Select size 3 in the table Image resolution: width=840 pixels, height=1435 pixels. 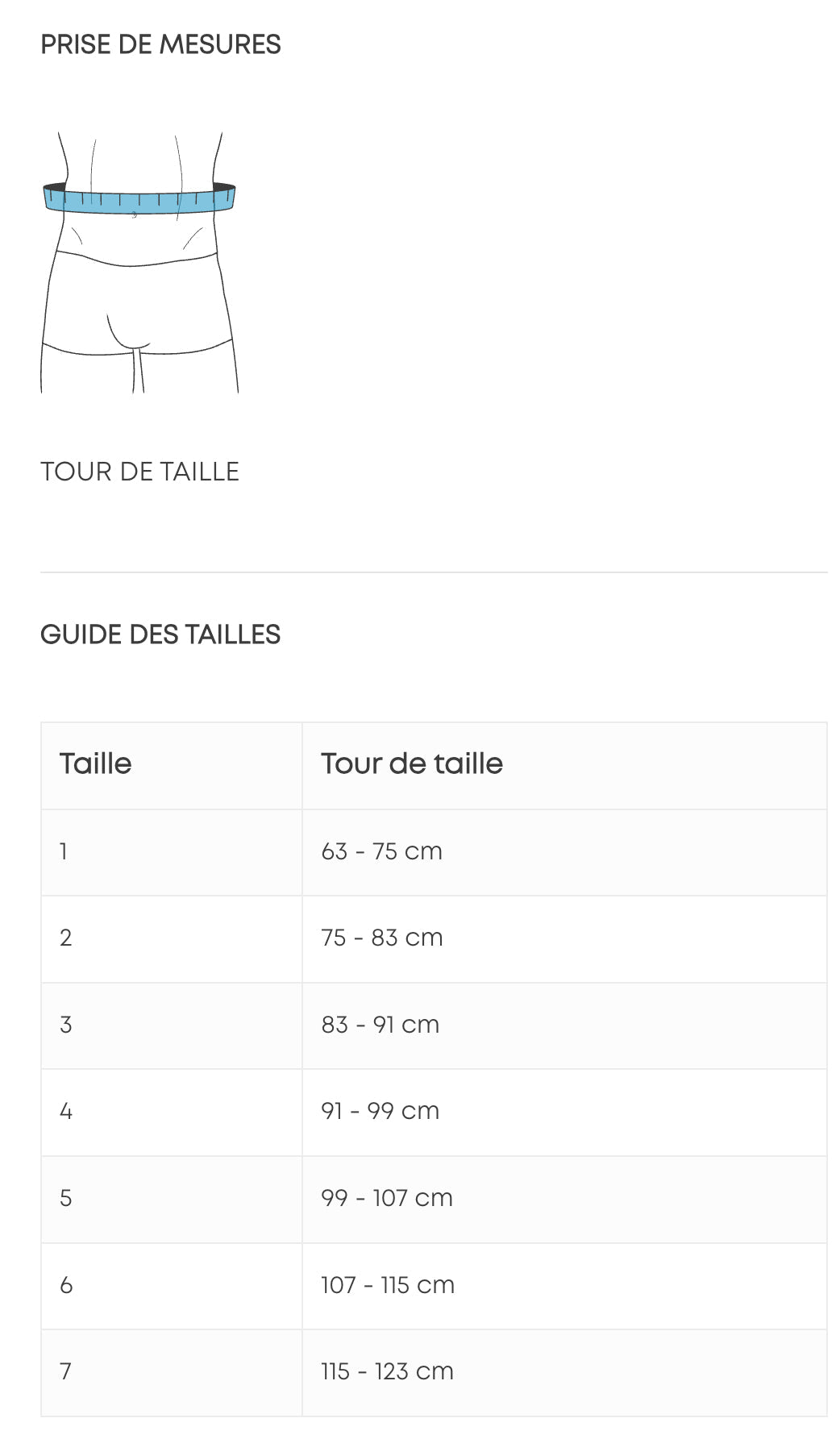[66, 1025]
